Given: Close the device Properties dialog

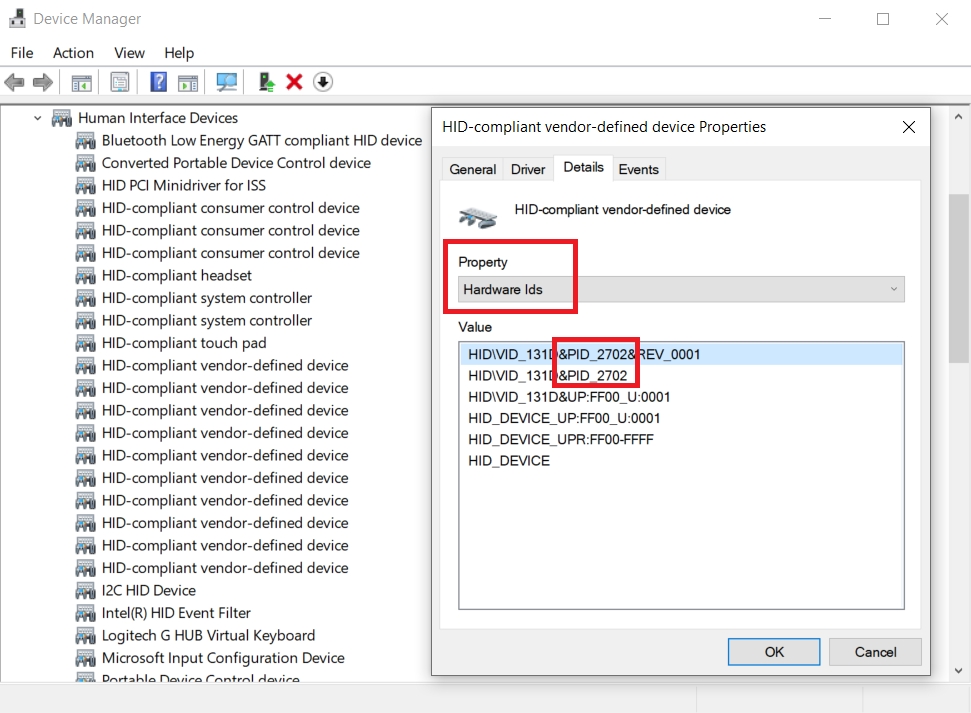Looking at the screenshot, I should point(908,127).
